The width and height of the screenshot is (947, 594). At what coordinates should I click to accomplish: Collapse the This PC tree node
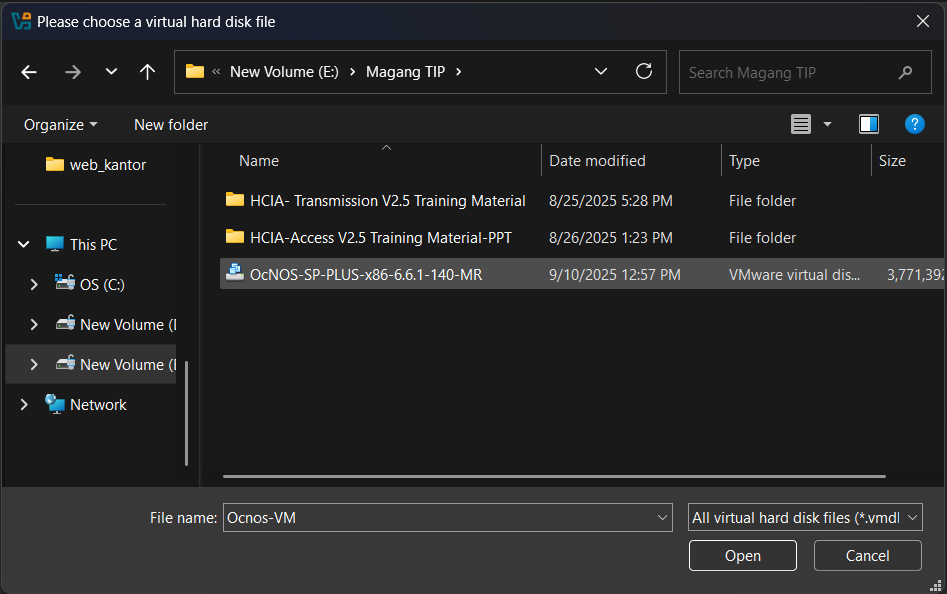pos(24,245)
